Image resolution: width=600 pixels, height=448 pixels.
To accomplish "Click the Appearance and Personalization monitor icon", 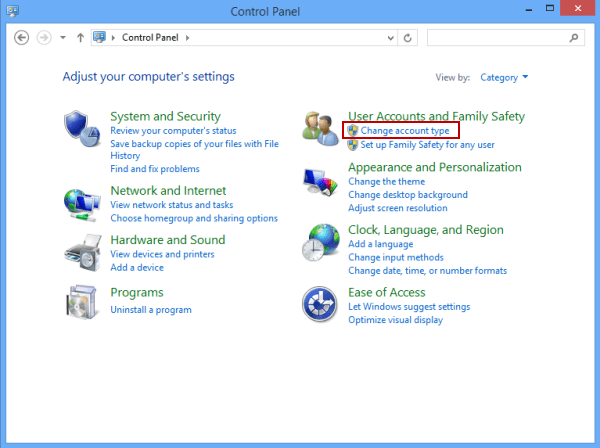I will click(320, 182).
